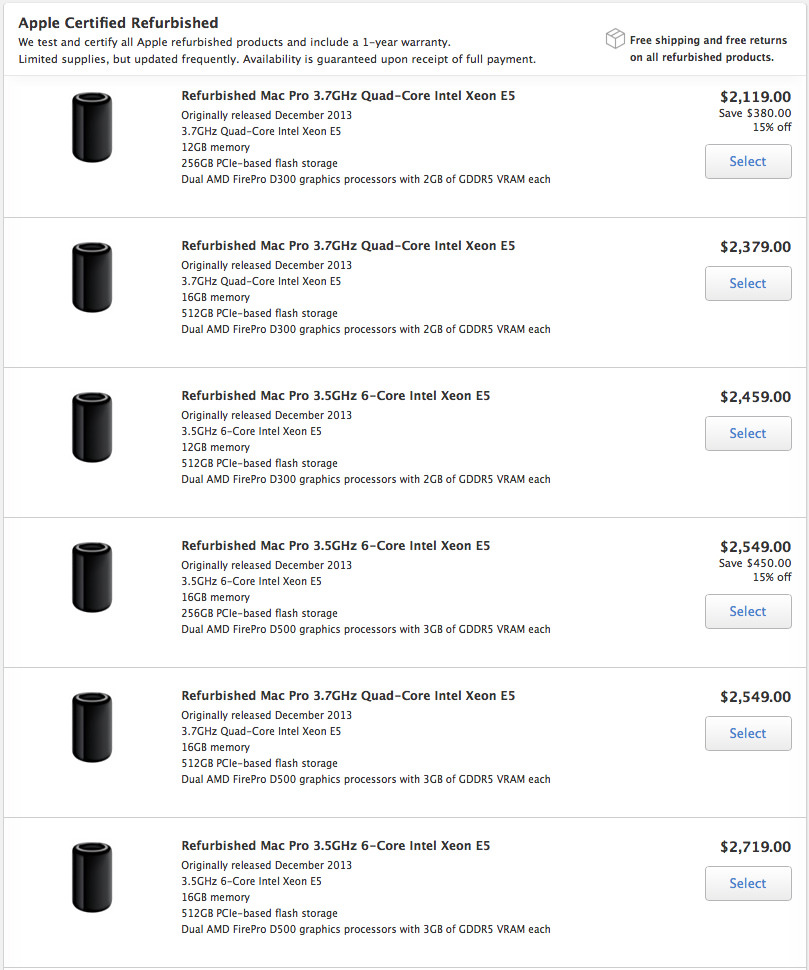Click the Mac Pro image for the $2,379.00 listing

tap(92, 277)
